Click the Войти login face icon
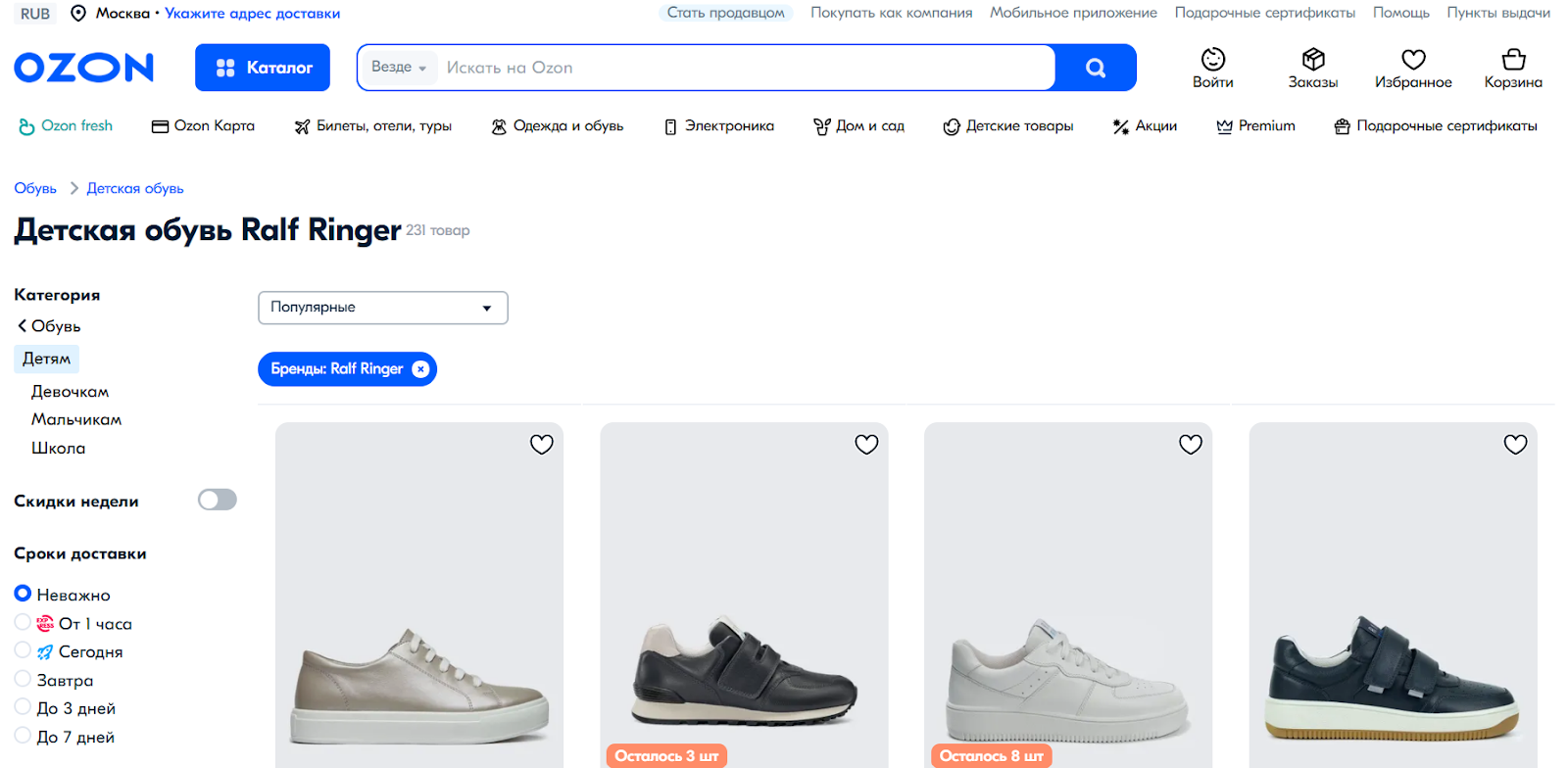This screenshot has height=768, width=1568. coord(1213,61)
